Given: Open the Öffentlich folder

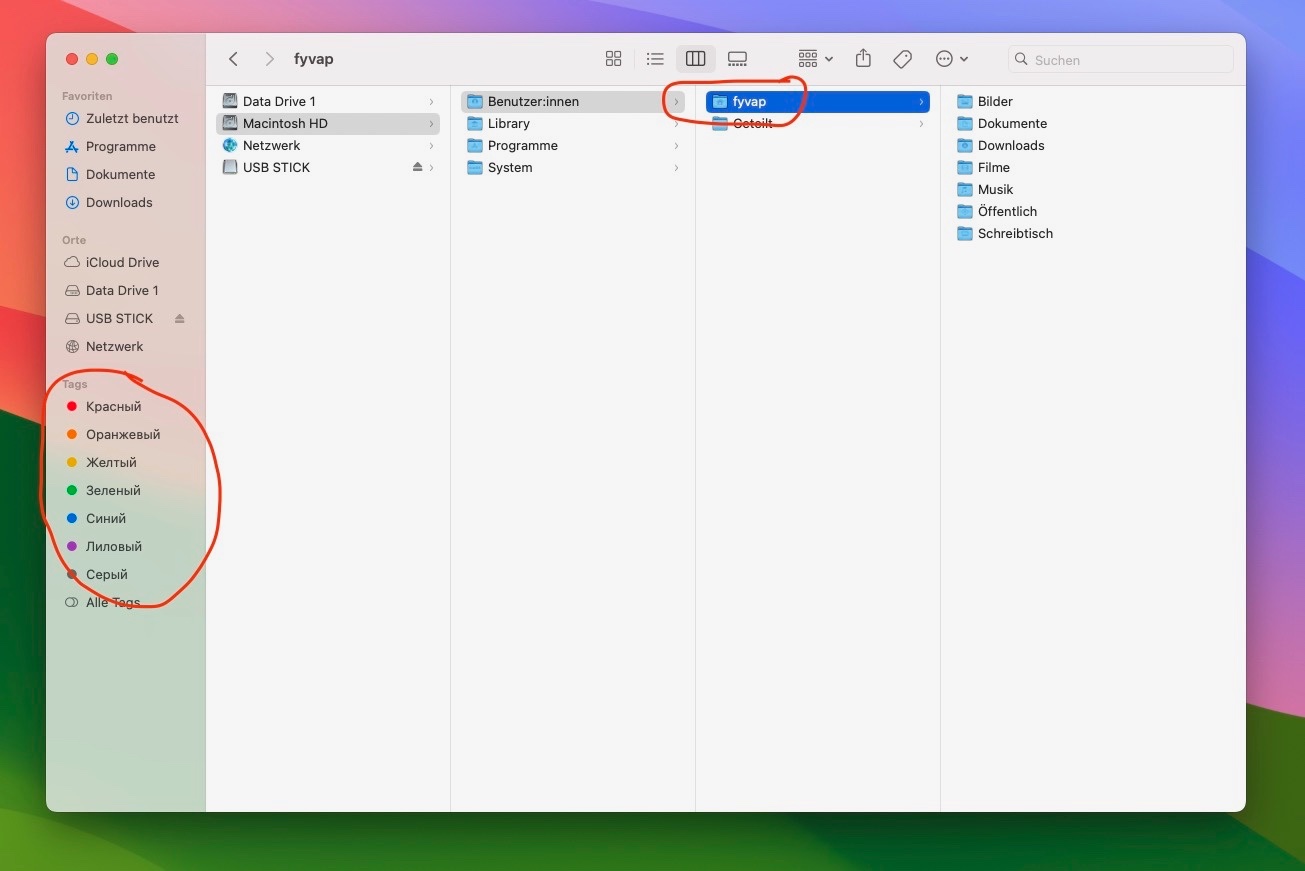Looking at the screenshot, I should pos(997,211).
